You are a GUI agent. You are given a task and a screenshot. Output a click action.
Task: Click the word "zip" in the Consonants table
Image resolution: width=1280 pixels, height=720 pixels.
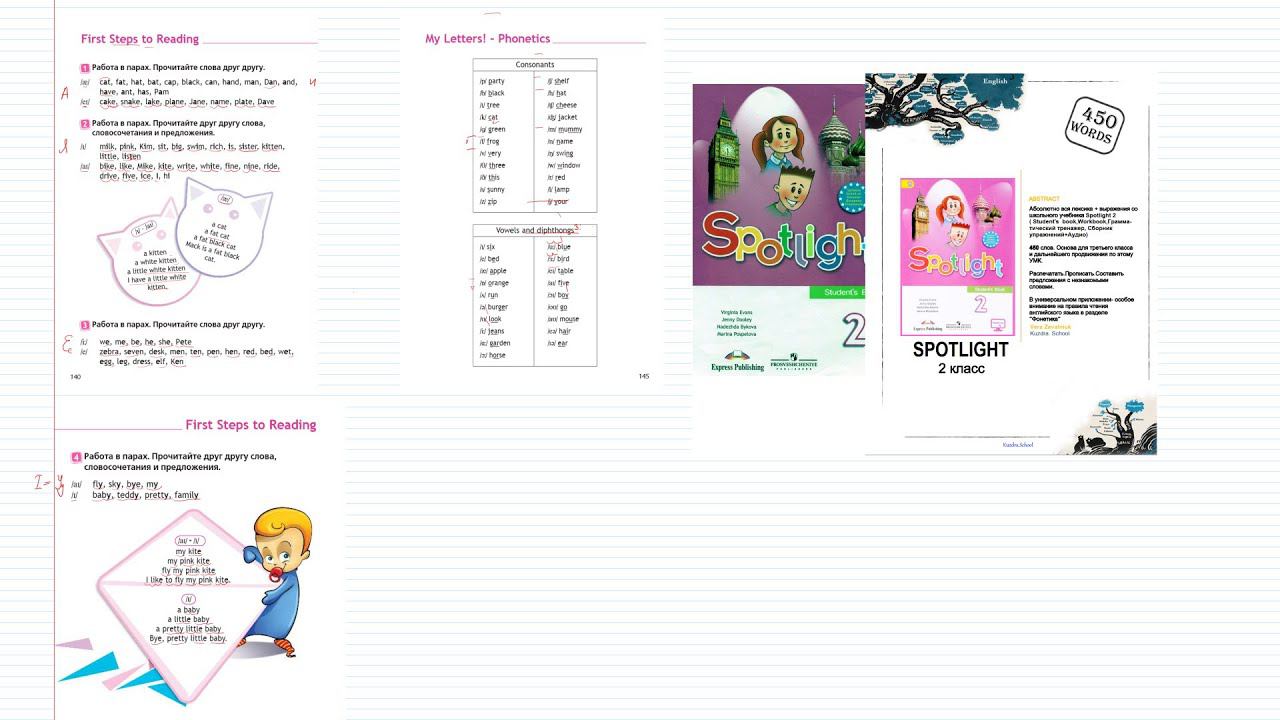[x=492, y=201]
